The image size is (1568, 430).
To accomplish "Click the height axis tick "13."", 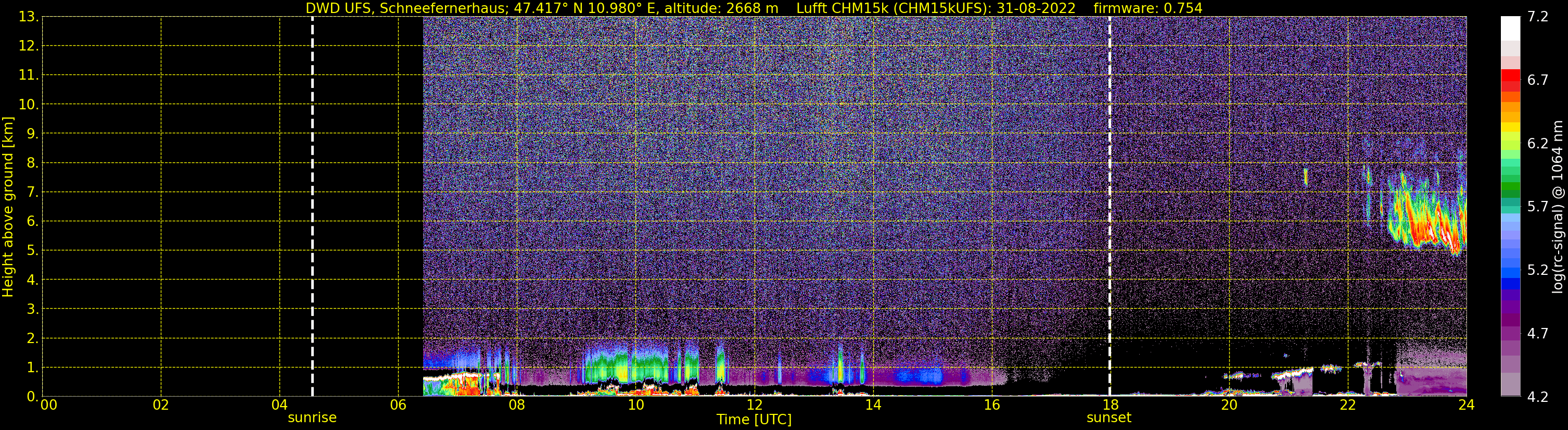I will 29,17.
